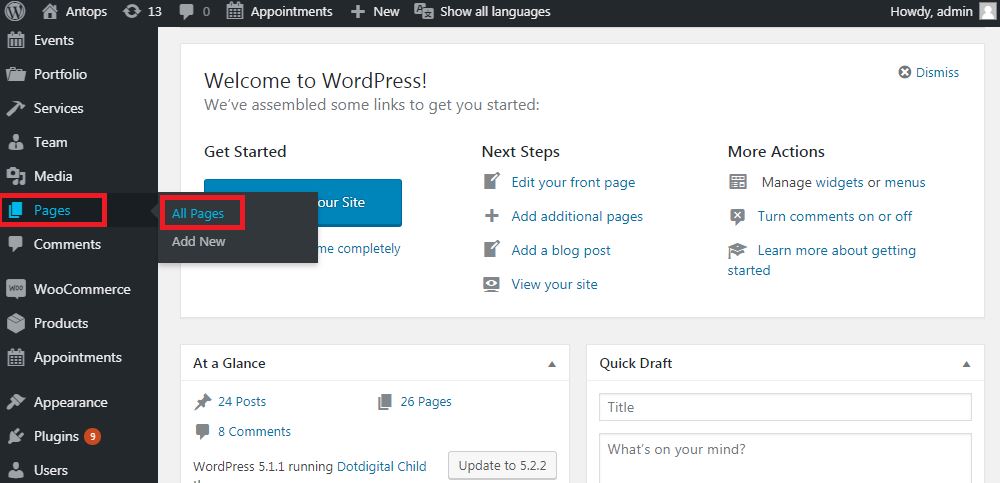Image resolution: width=1000 pixels, height=483 pixels.
Task: Click Add a blog post link
Action: [x=561, y=250]
